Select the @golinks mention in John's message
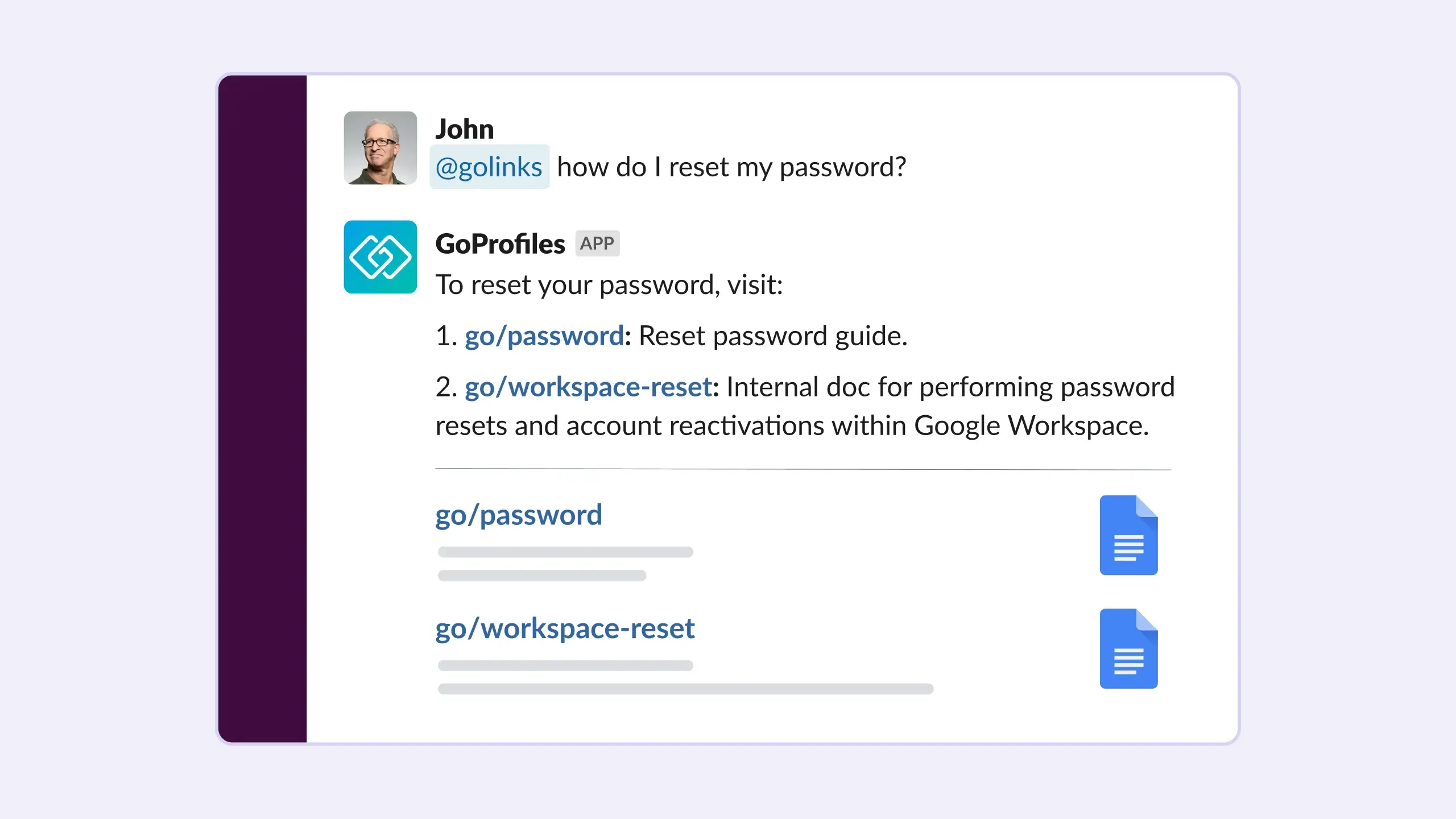Viewport: 1456px width, 819px height. 489,167
